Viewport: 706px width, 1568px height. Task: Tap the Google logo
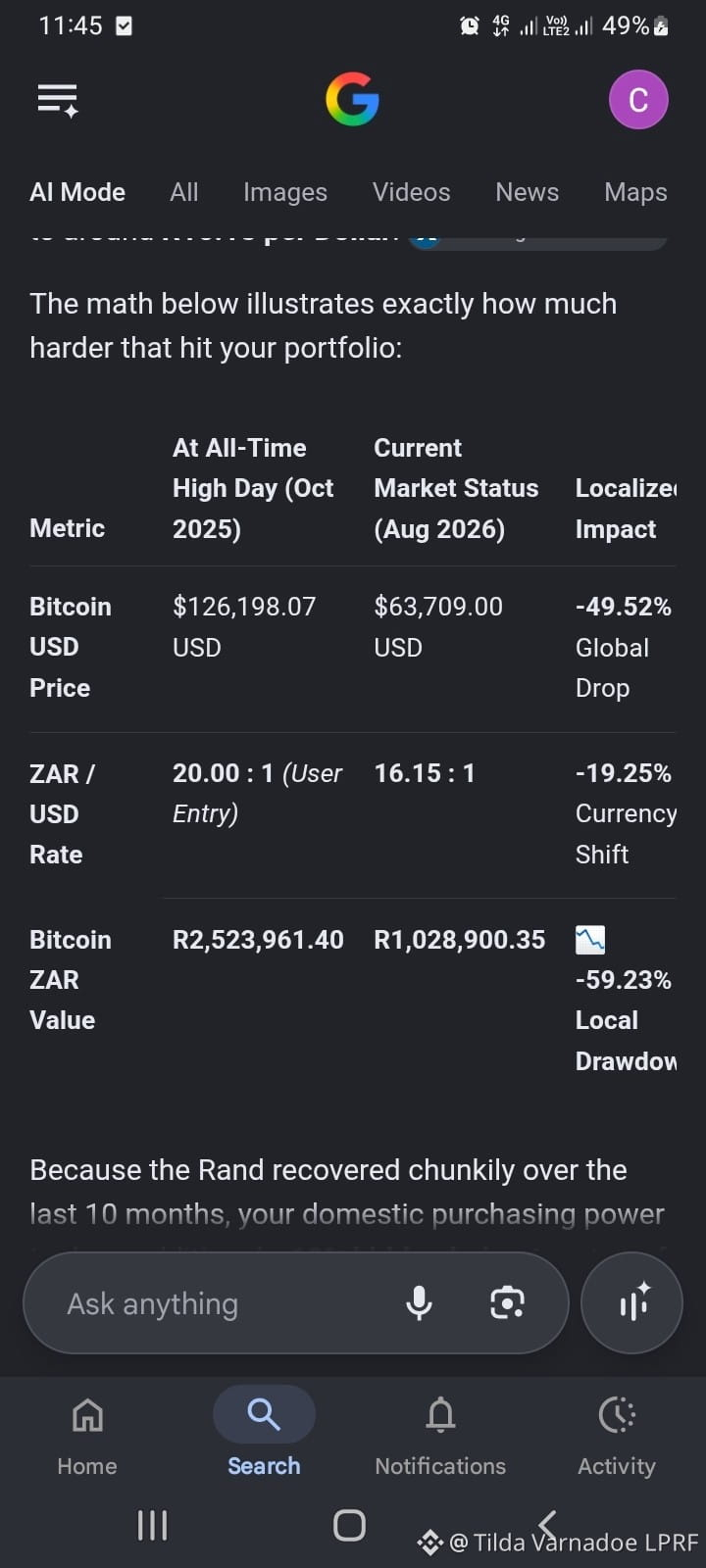(352, 100)
